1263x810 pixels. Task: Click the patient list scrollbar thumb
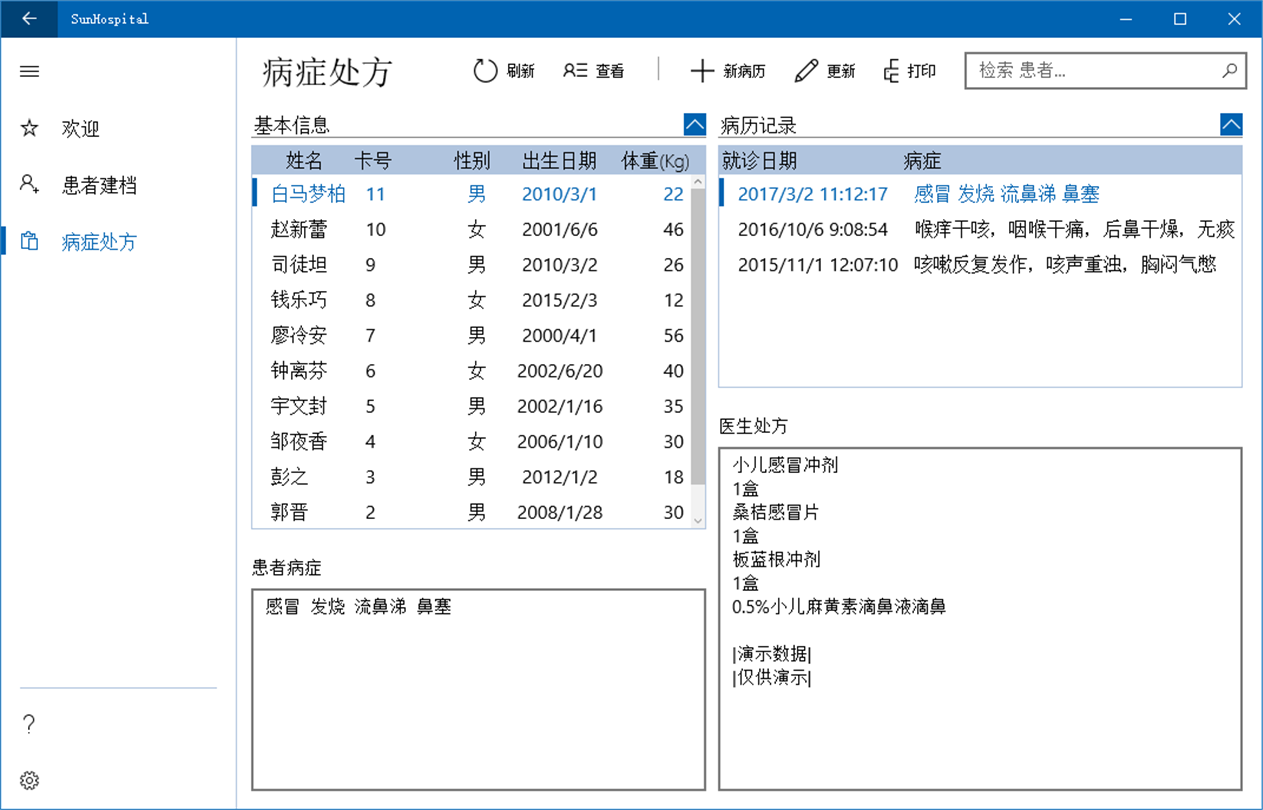[x=698, y=335]
